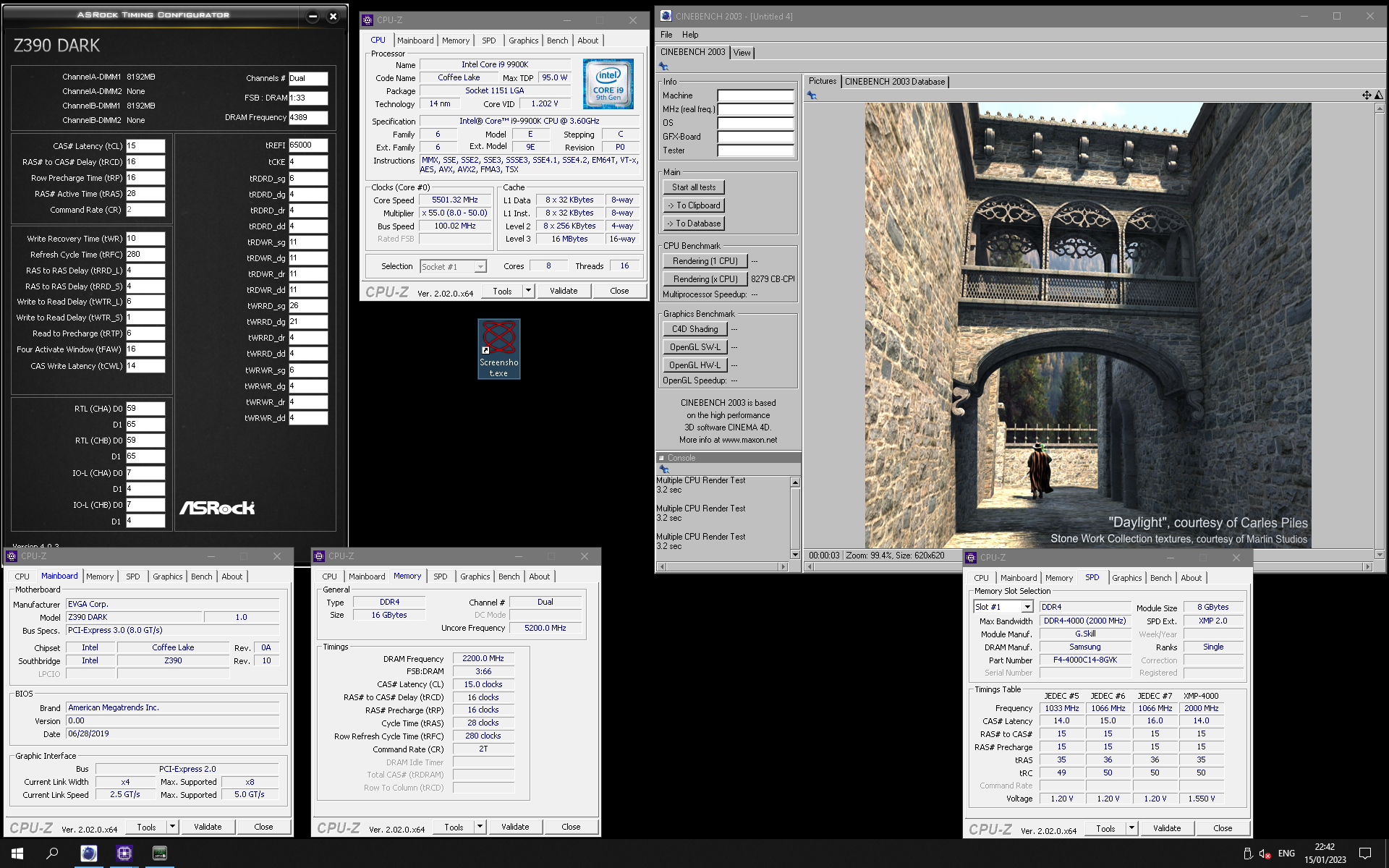
Task: Switch to the CPU-Z taskbar app
Action: [x=124, y=854]
